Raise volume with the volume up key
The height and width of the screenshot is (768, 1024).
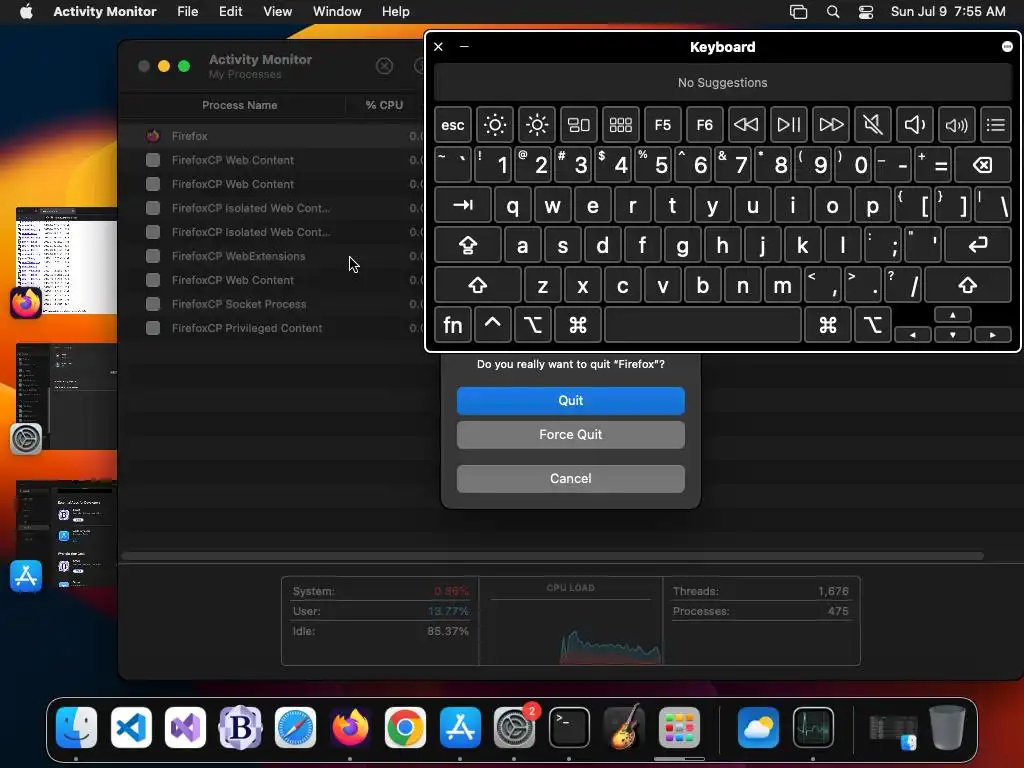click(957, 125)
